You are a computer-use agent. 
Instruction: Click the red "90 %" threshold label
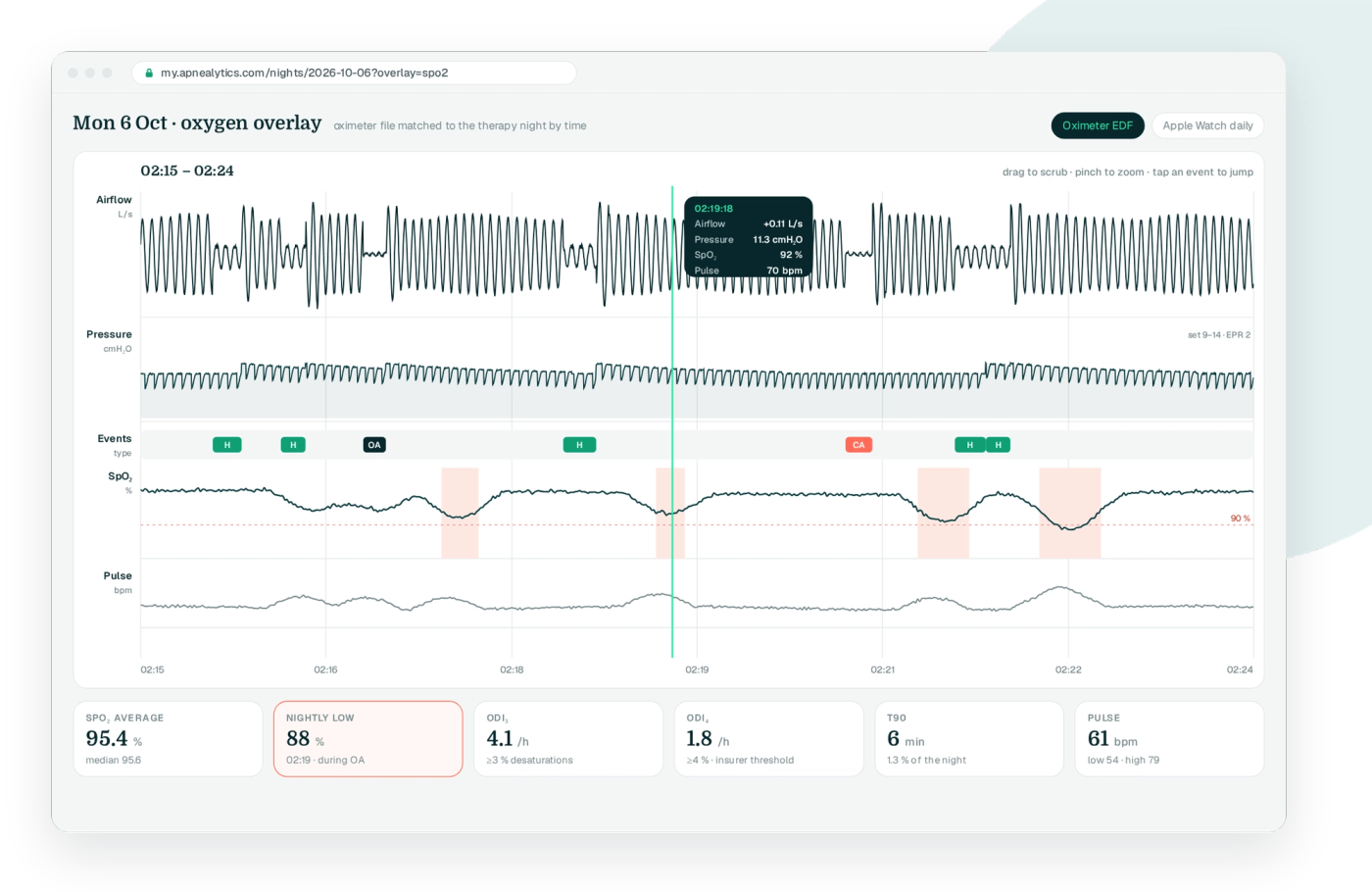(x=1241, y=519)
